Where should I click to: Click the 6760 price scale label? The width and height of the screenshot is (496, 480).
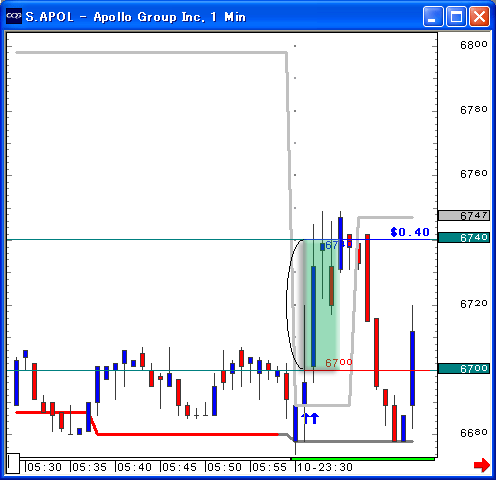point(474,174)
